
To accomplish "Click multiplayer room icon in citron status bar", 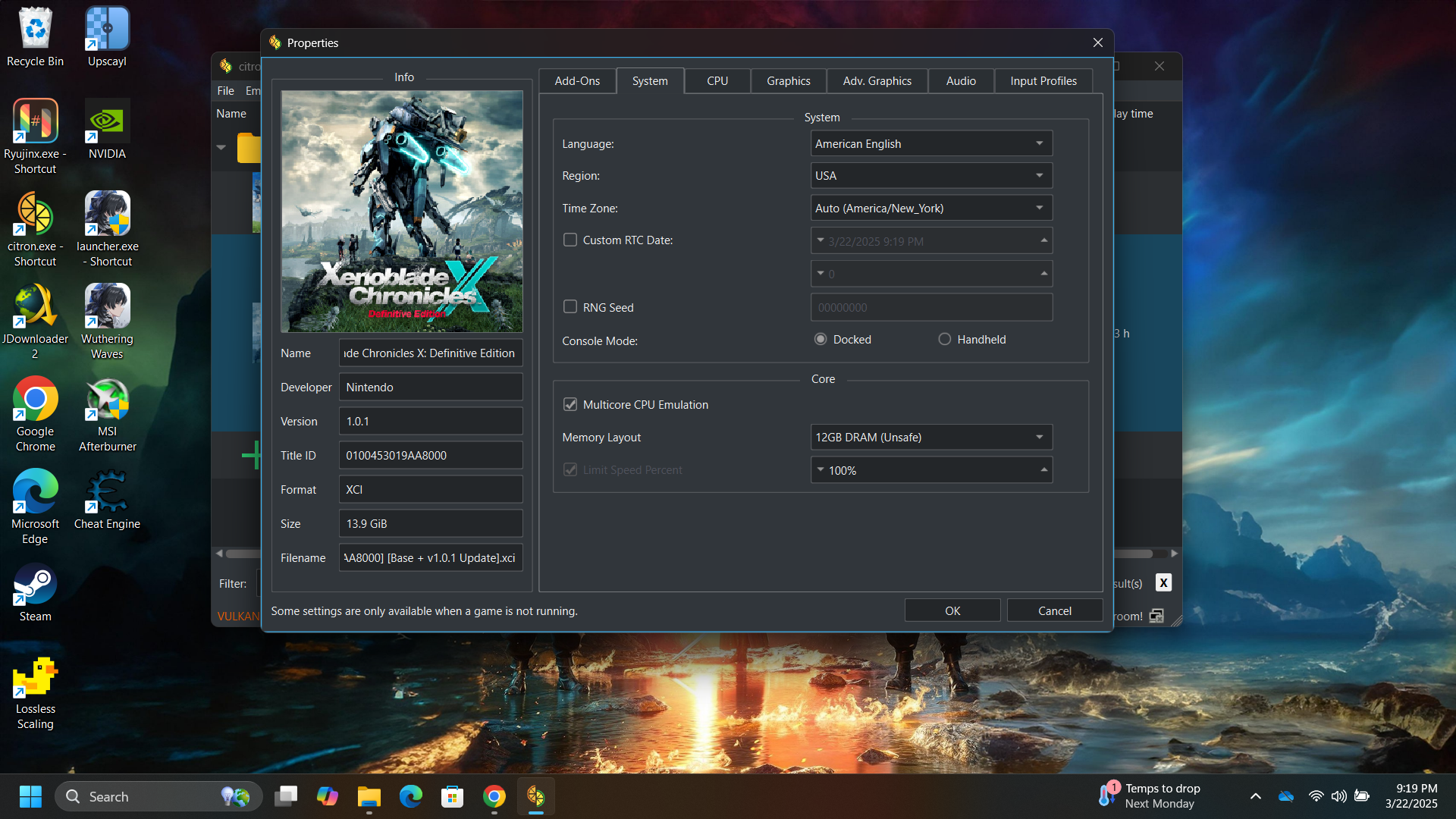I will (x=1156, y=616).
